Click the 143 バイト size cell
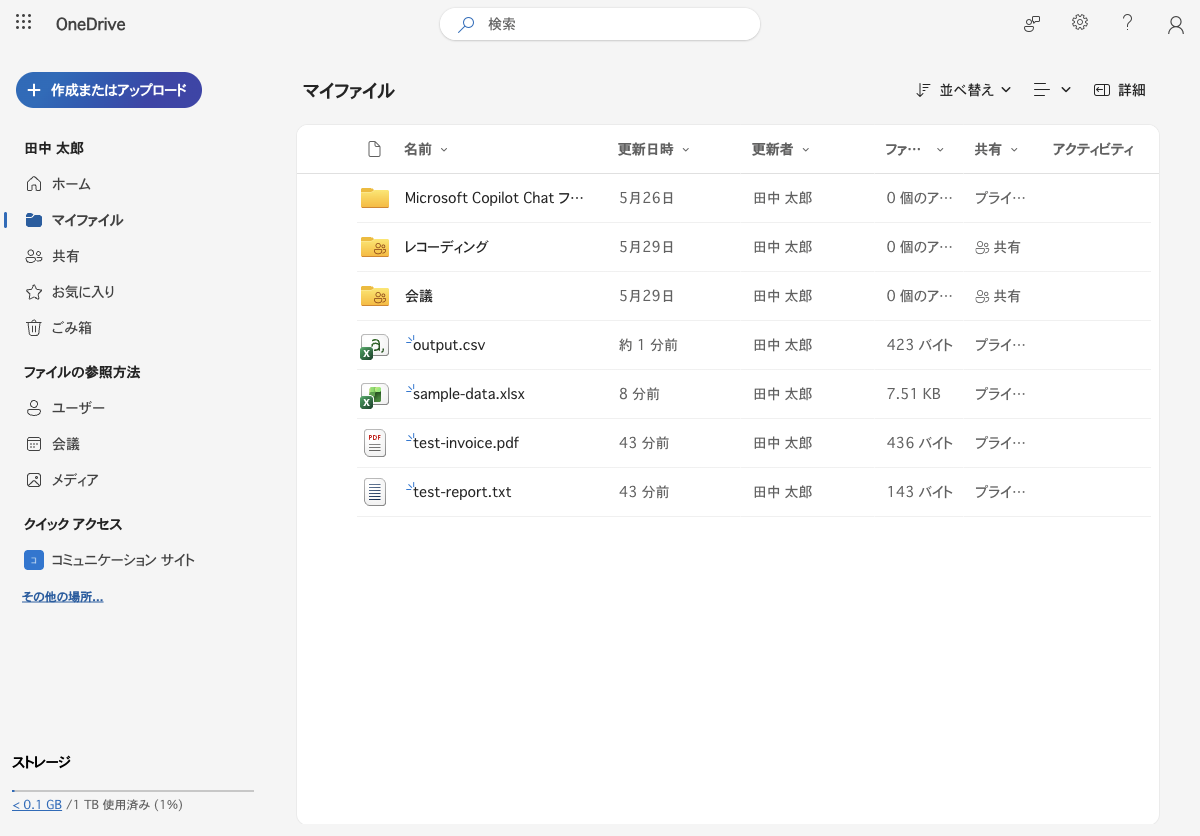 point(920,492)
